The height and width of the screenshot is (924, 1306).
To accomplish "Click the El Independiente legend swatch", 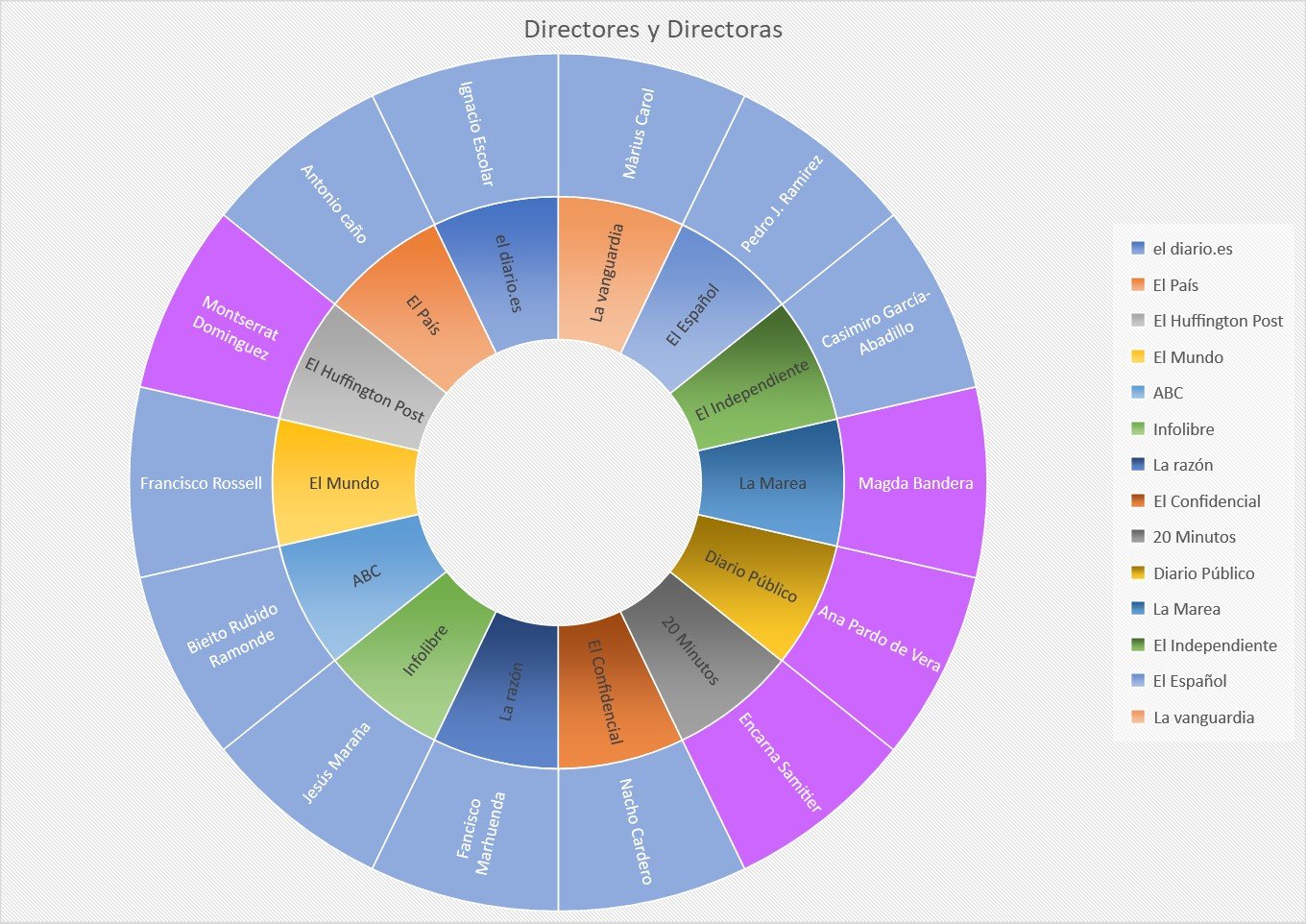I will (x=1138, y=644).
